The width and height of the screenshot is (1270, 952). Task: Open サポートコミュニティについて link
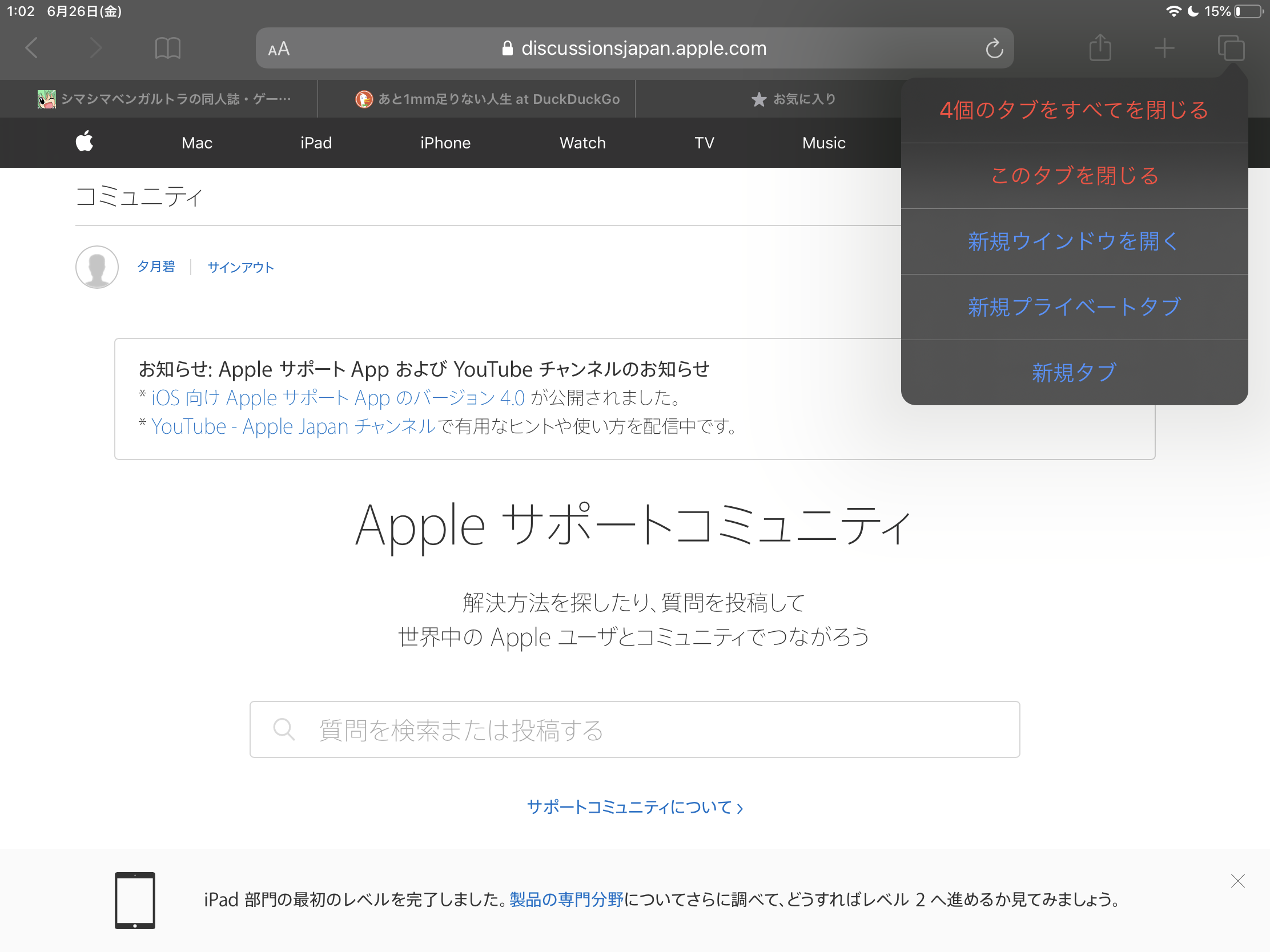click(634, 808)
